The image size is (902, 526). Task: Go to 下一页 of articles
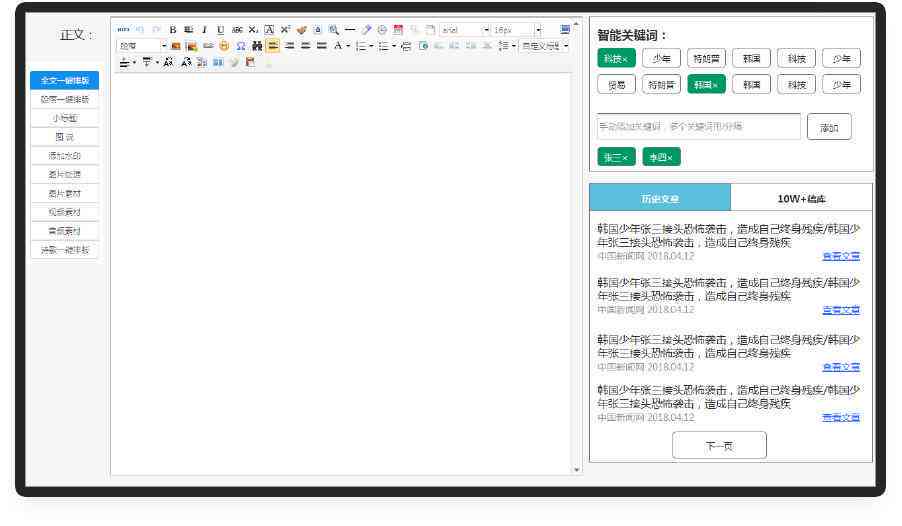point(719,445)
